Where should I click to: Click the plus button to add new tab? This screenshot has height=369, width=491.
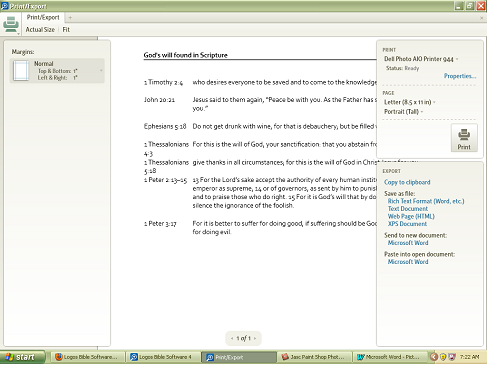coord(70,18)
